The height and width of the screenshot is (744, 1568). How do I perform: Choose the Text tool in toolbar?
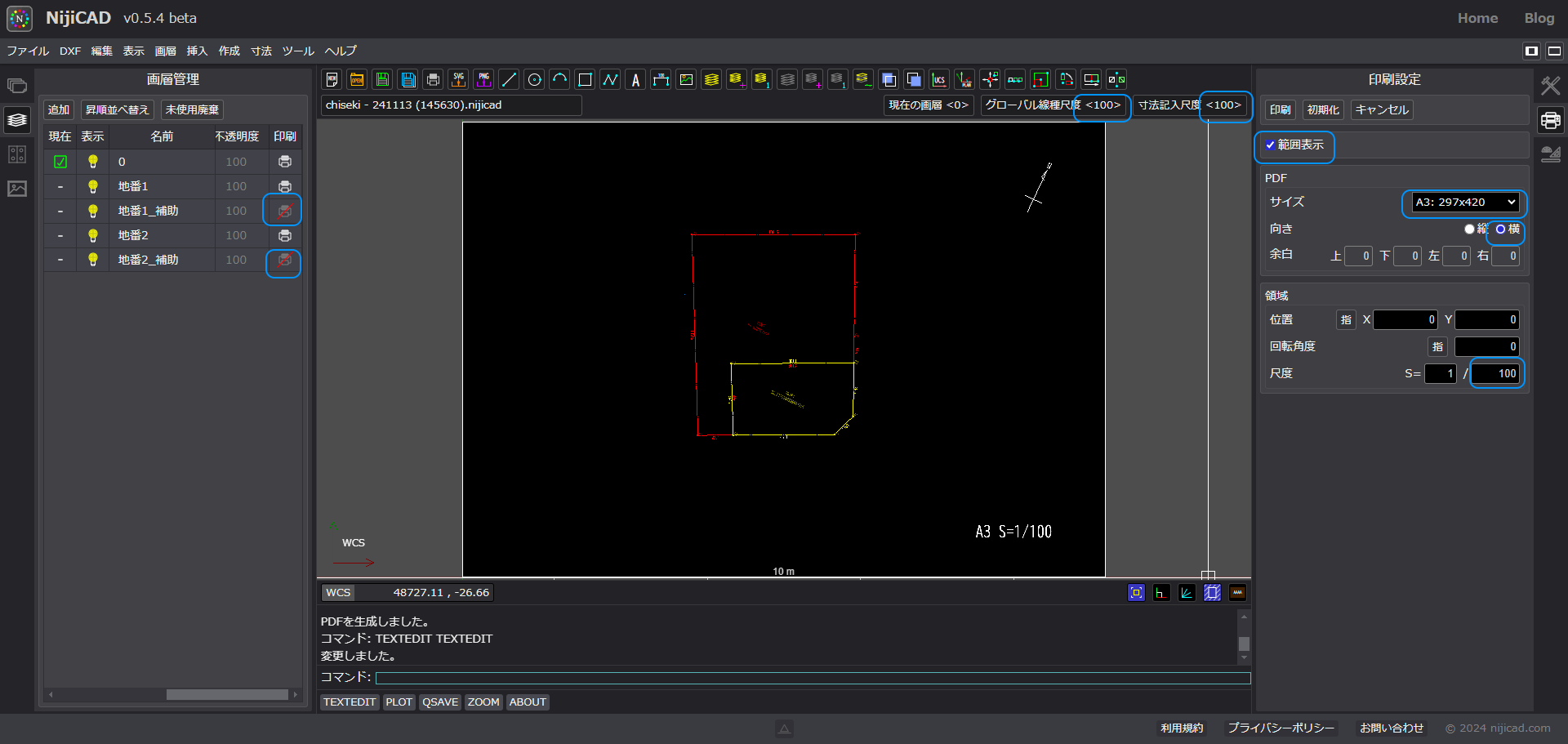(x=635, y=79)
